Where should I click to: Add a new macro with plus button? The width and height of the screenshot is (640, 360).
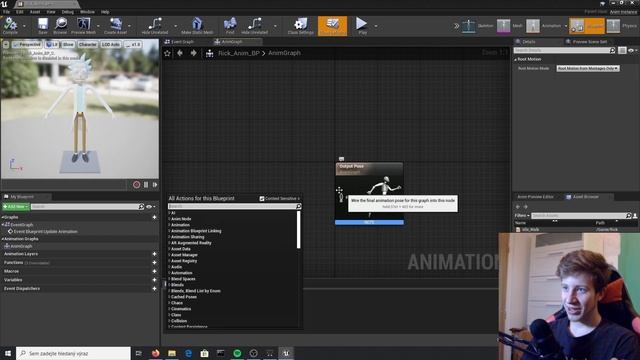154,271
